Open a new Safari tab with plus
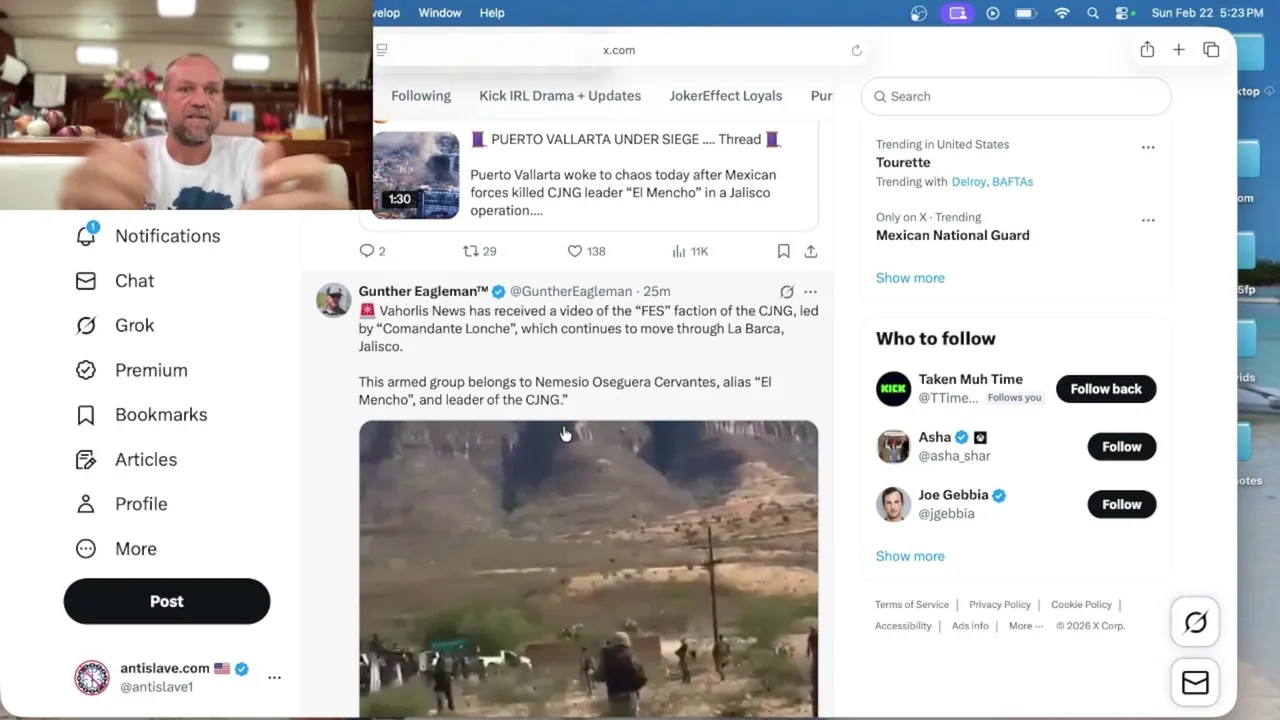The height and width of the screenshot is (720, 1280). coord(1179,50)
